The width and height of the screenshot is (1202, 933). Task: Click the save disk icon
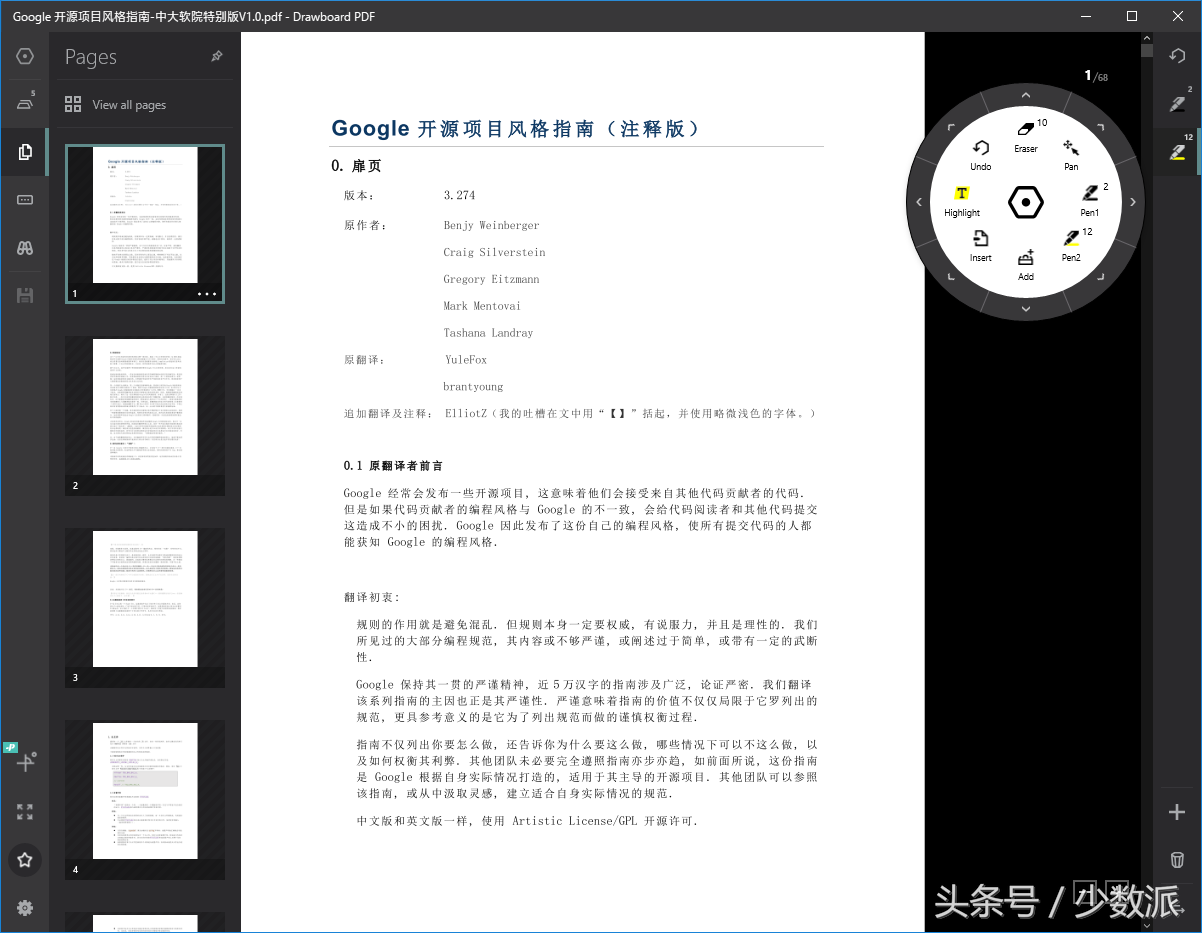click(x=25, y=295)
